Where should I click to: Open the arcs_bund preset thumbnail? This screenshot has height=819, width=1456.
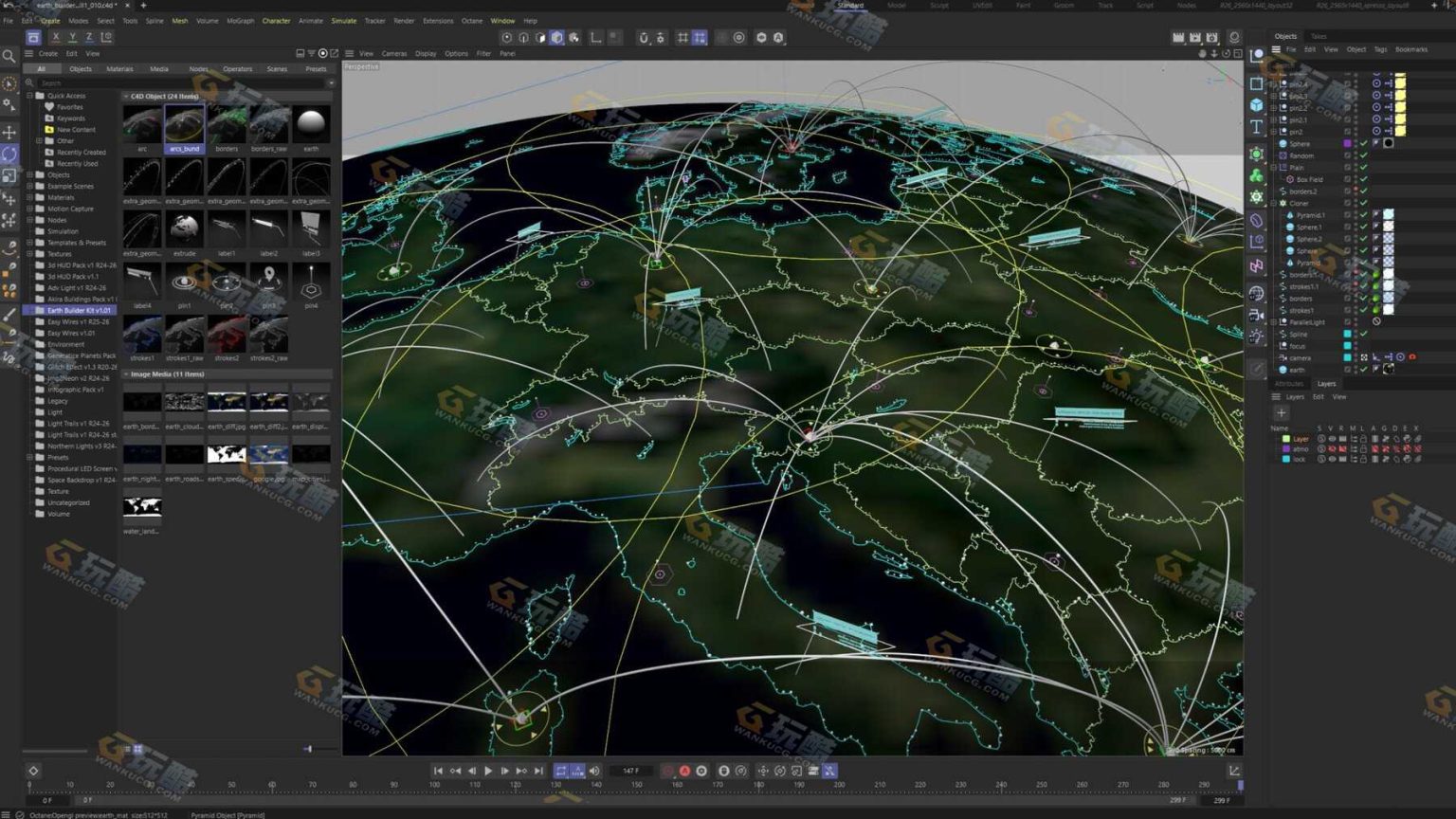(184, 123)
